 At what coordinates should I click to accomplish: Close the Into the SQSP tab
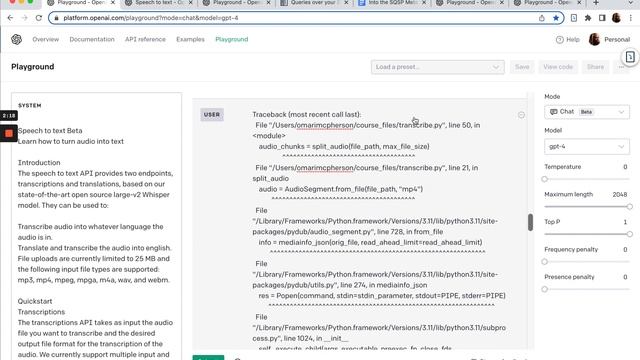pyautogui.click(x=424, y=3)
